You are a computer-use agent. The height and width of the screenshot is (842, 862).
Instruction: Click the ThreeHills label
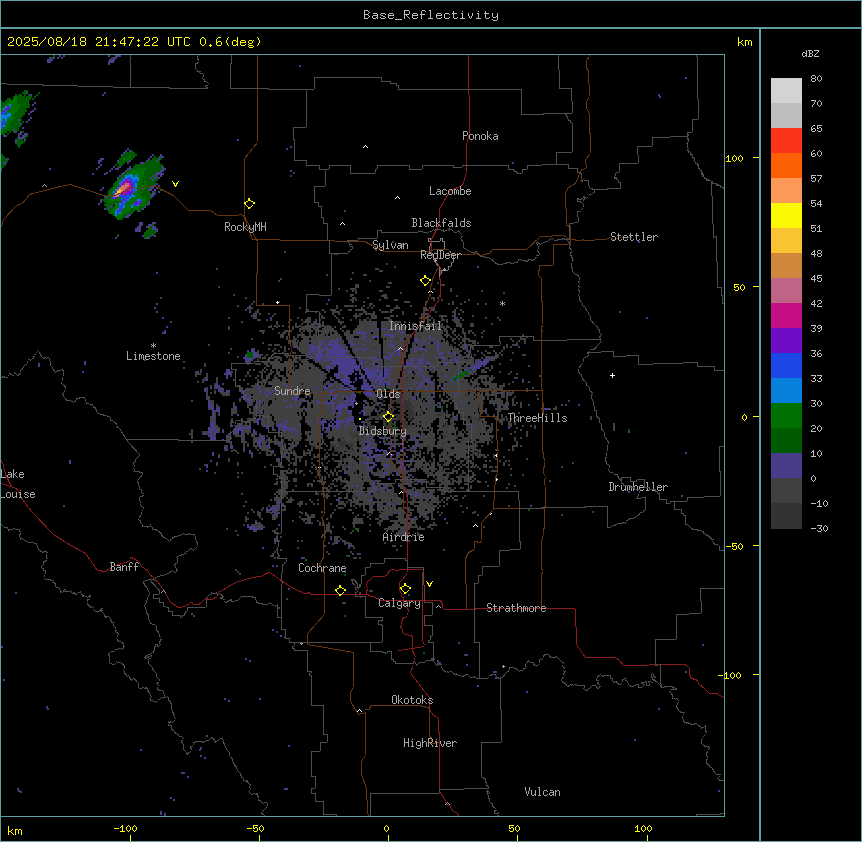537,418
